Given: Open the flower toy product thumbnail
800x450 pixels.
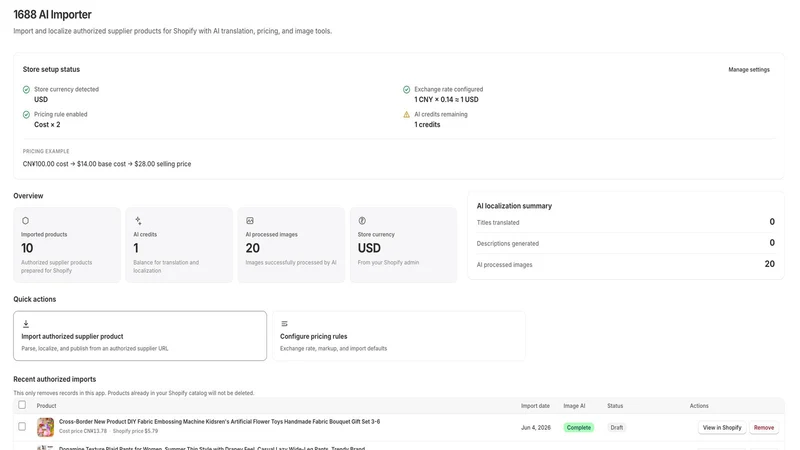Looking at the screenshot, I should (x=45, y=427).
